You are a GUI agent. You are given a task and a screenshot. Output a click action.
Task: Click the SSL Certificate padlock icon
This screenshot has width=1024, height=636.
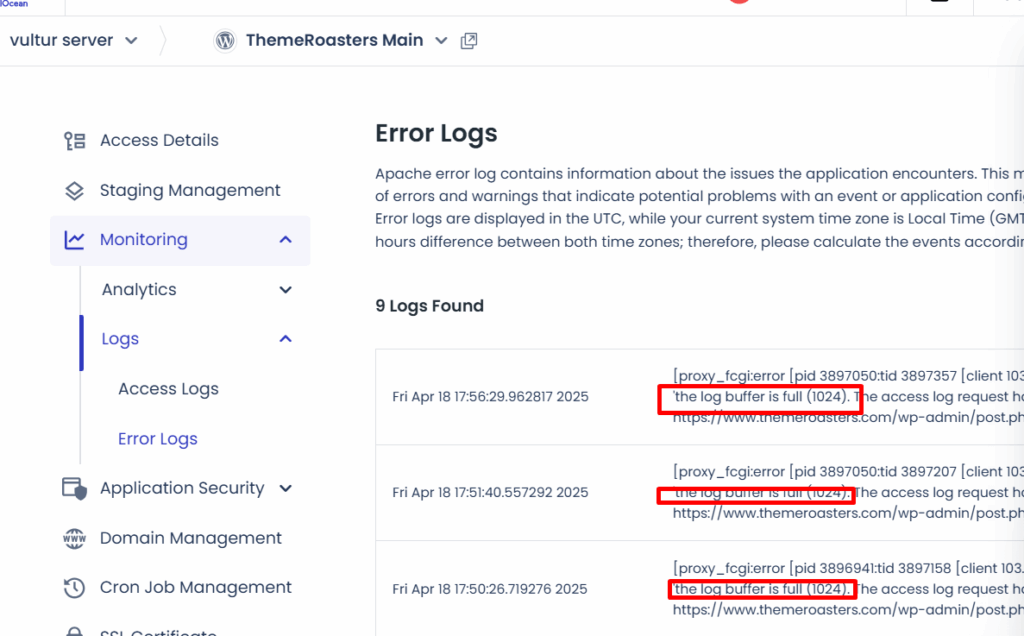pyautogui.click(x=73, y=632)
